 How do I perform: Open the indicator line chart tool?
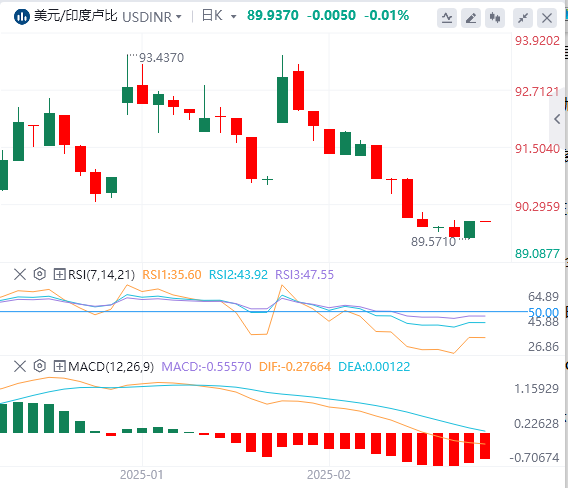[447, 18]
